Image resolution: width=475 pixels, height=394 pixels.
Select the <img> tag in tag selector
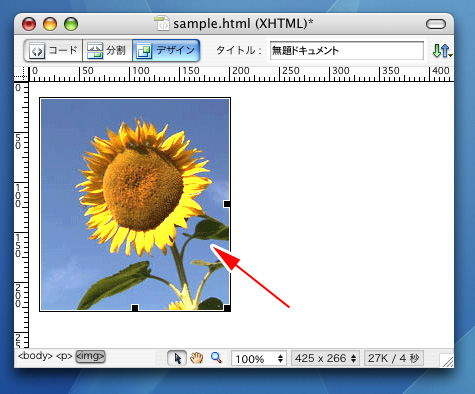90,356
